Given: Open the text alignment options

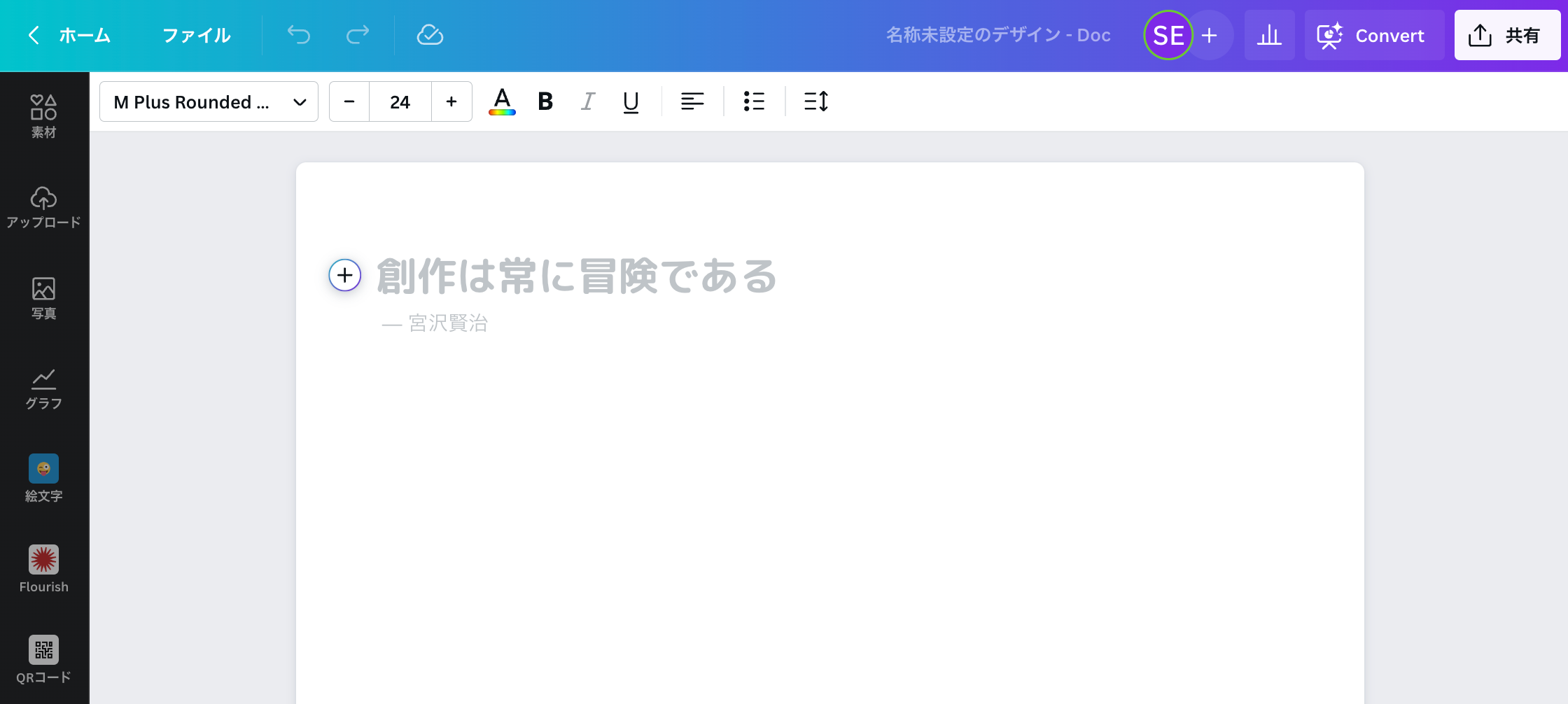Looking at the screenshot, I should [692, 101].
